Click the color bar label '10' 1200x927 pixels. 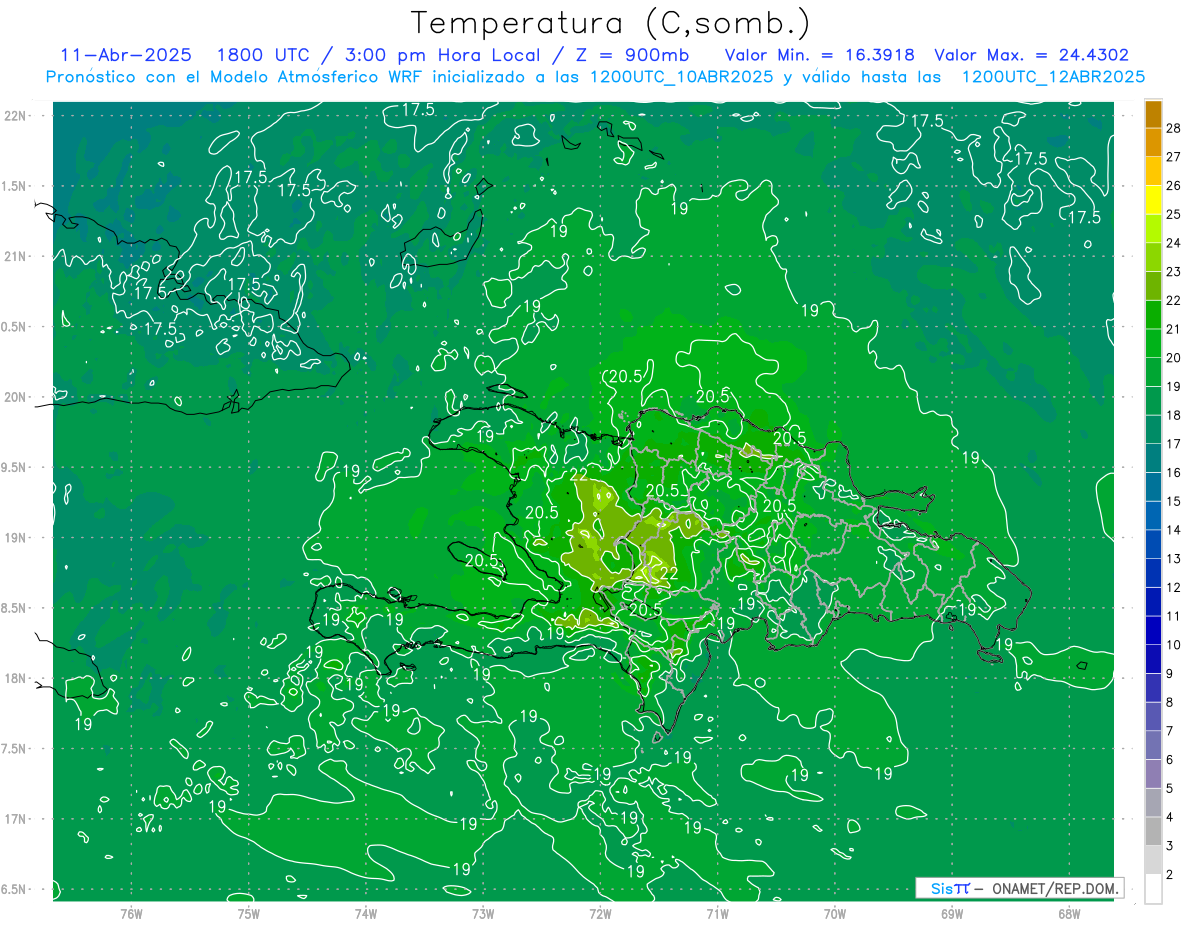pyautogui.click(x=1174, y=645)
